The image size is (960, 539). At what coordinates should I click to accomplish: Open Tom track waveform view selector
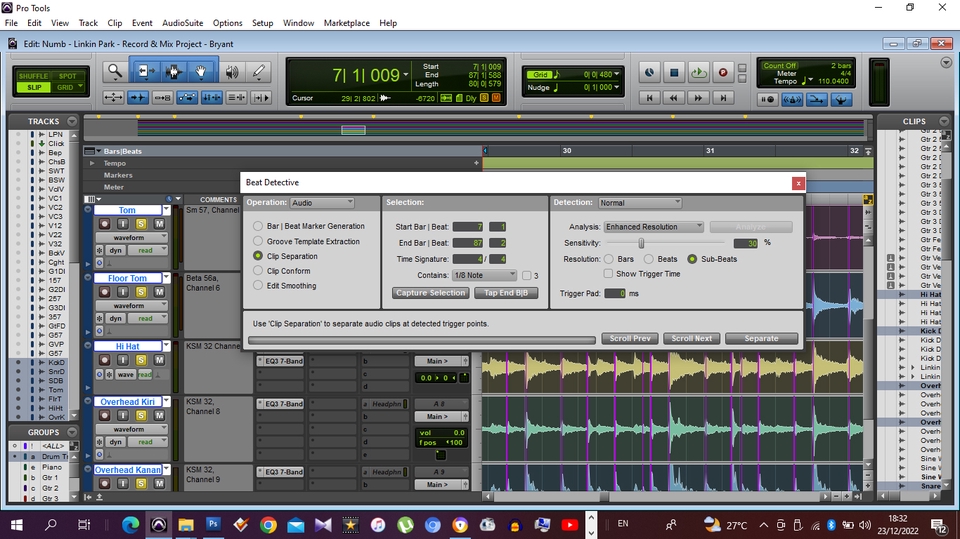[x=131, y=237]
